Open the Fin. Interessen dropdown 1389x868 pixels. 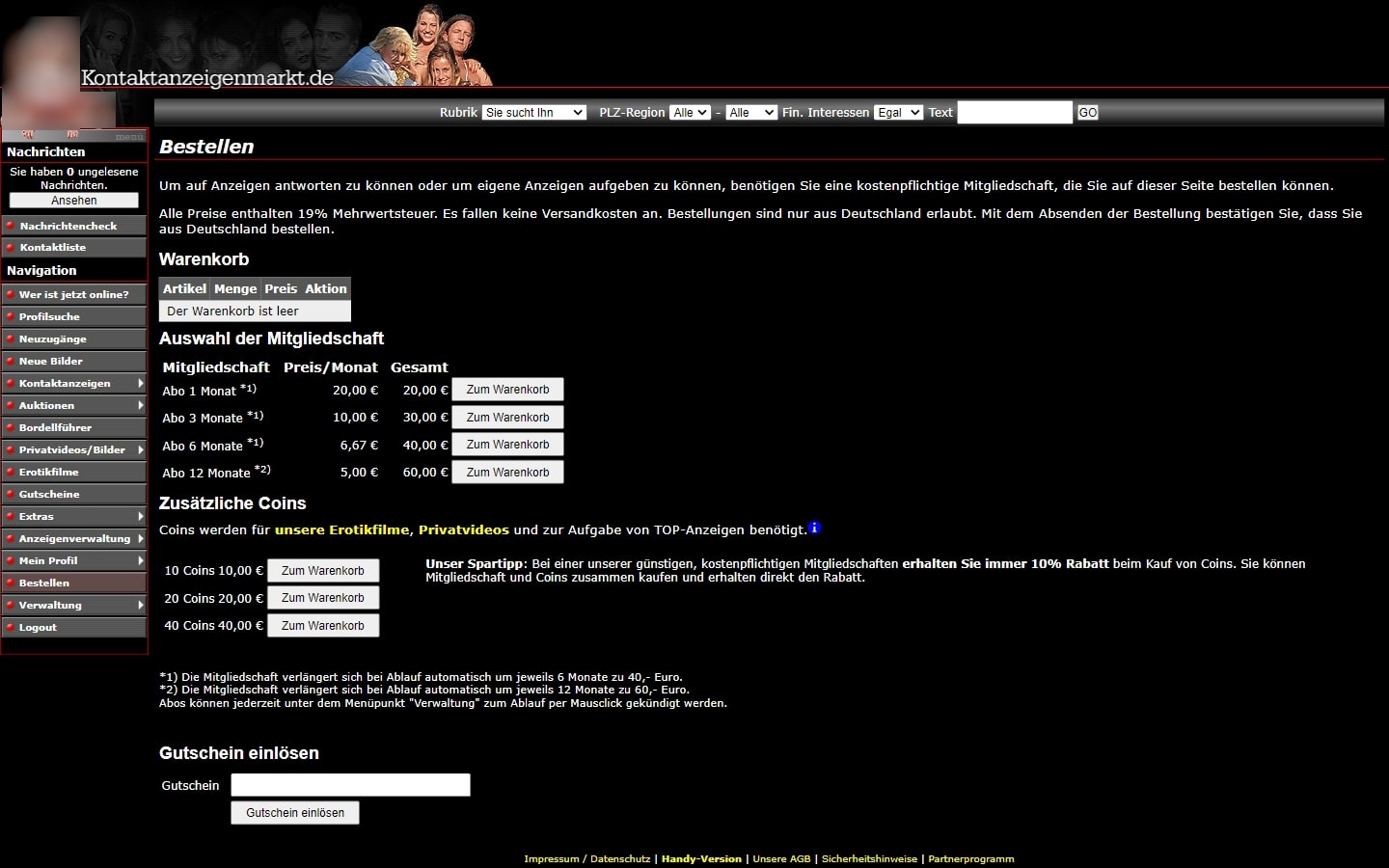(x=897, y=113)
